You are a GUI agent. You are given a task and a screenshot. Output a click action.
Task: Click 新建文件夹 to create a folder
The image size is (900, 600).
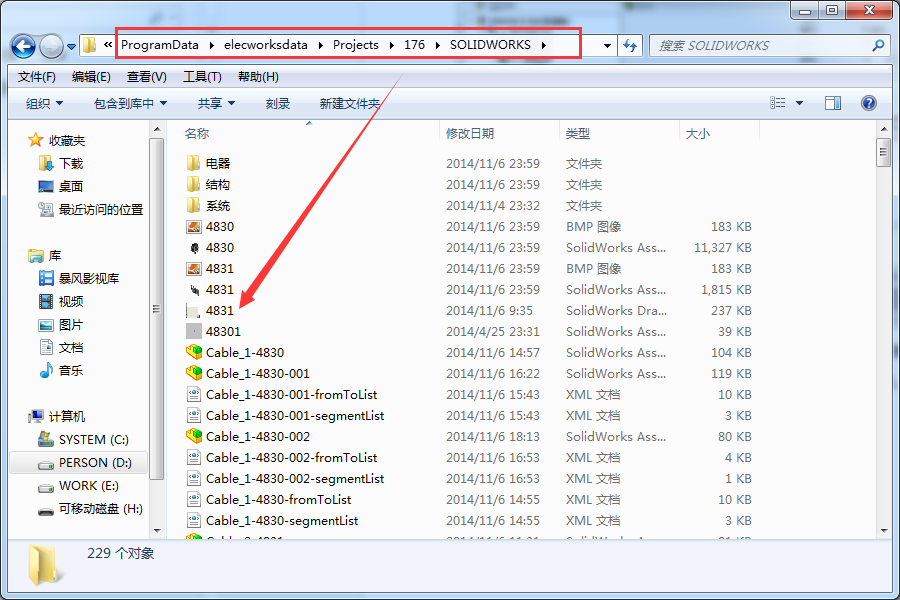[x=350, y=103]
